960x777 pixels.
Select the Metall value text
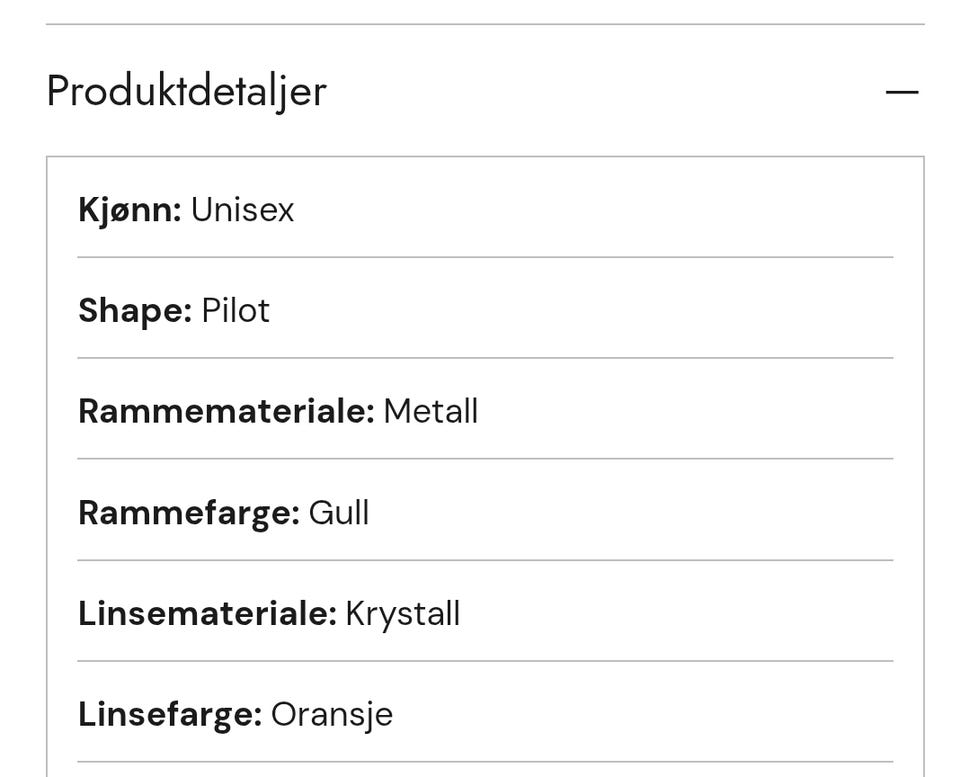[x=430, y=411]
